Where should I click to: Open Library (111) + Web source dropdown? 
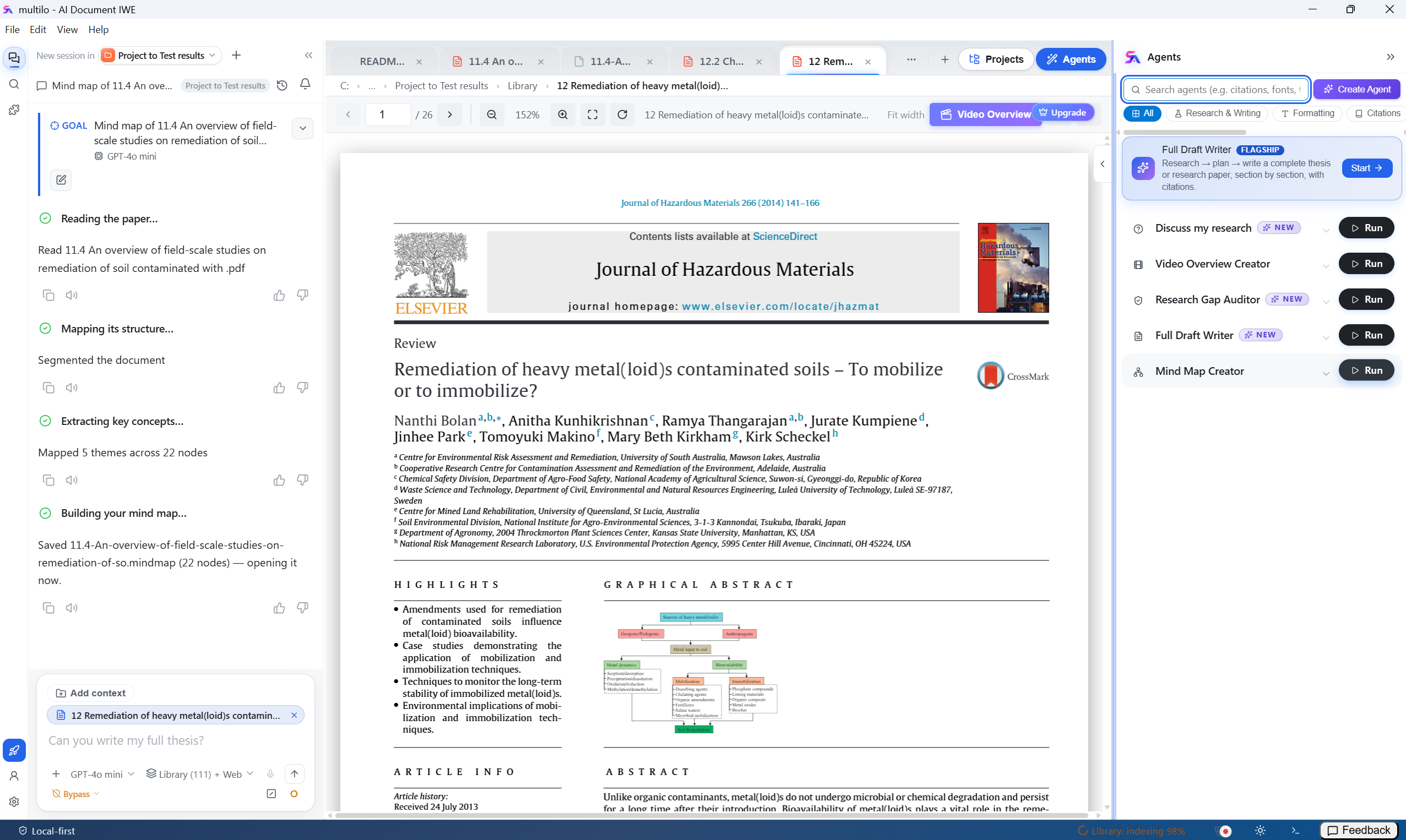(200, 774)
